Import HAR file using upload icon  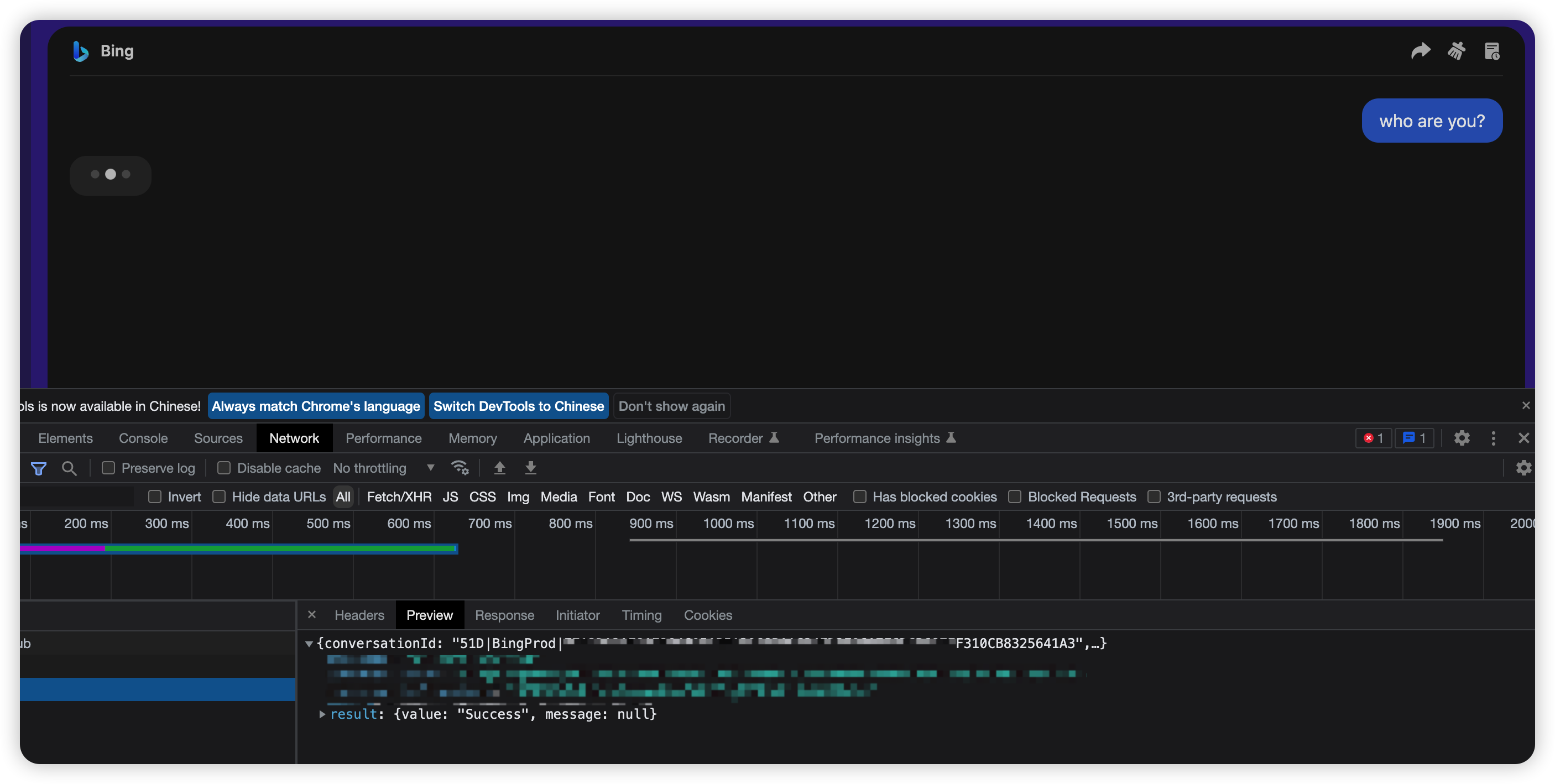[x=499, y=468]
